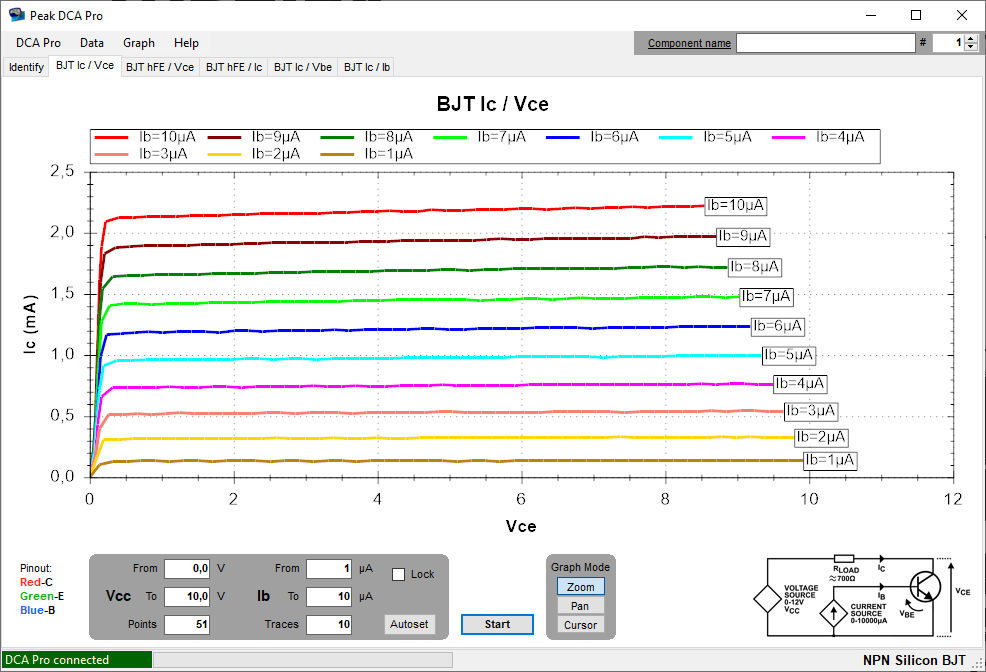Click the Green-E pinout entry

42,596
